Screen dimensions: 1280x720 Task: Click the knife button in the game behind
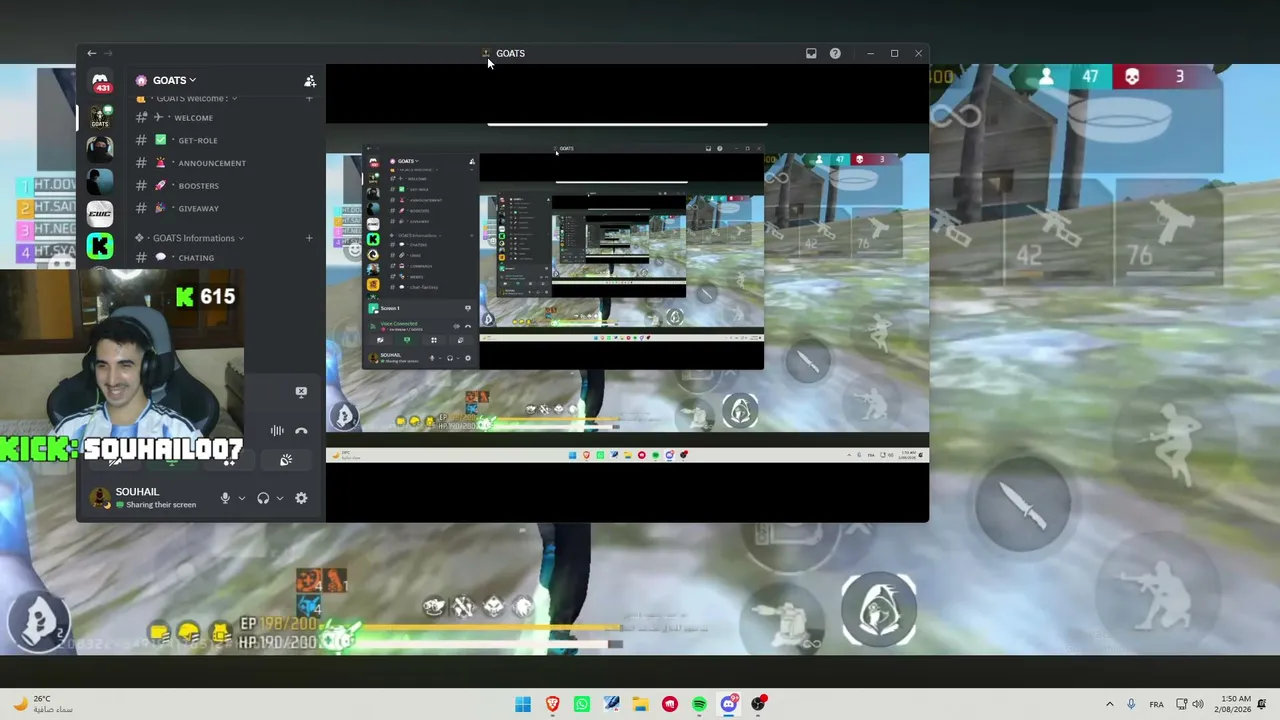[x=1022, y=505]
